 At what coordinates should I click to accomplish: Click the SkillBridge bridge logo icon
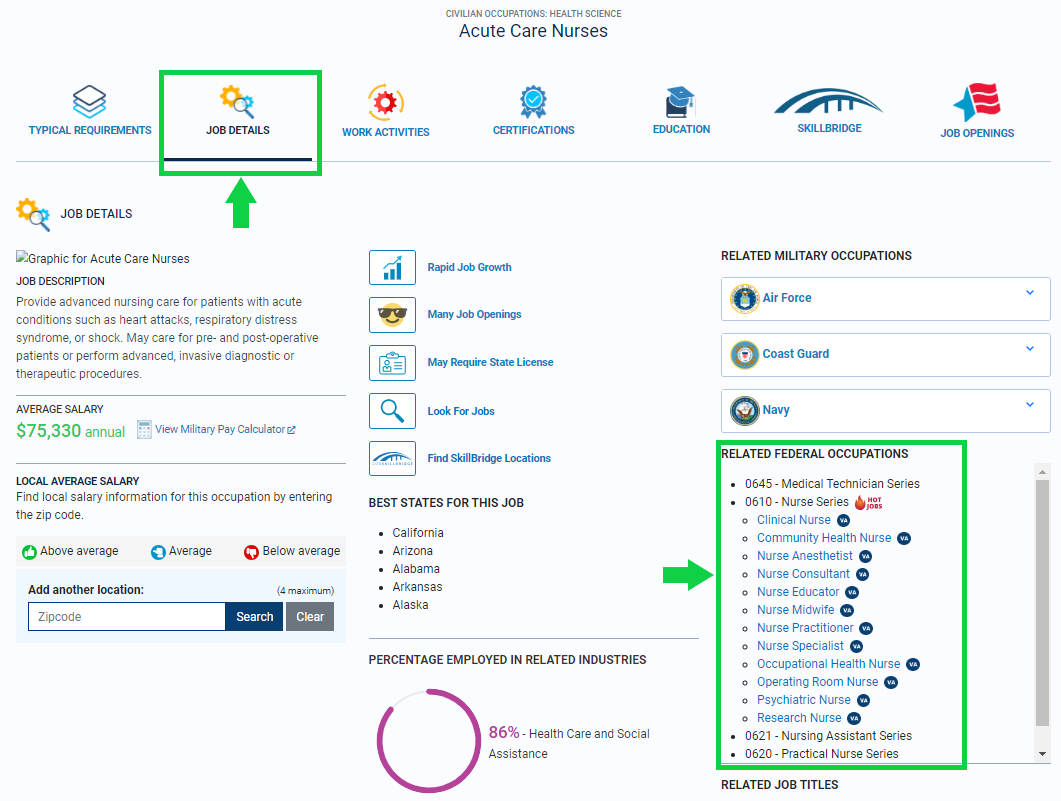[x=829, y=102]
